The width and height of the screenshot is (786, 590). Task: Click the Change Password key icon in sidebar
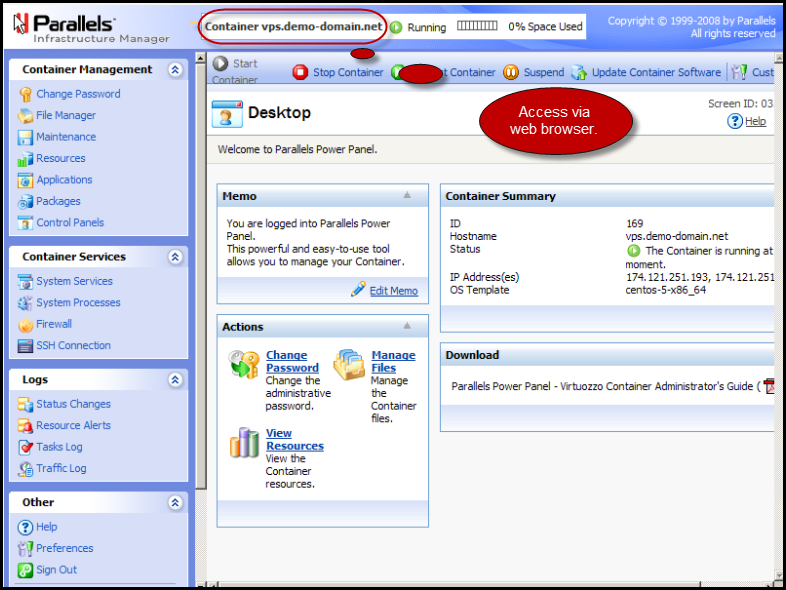[25, 94]
